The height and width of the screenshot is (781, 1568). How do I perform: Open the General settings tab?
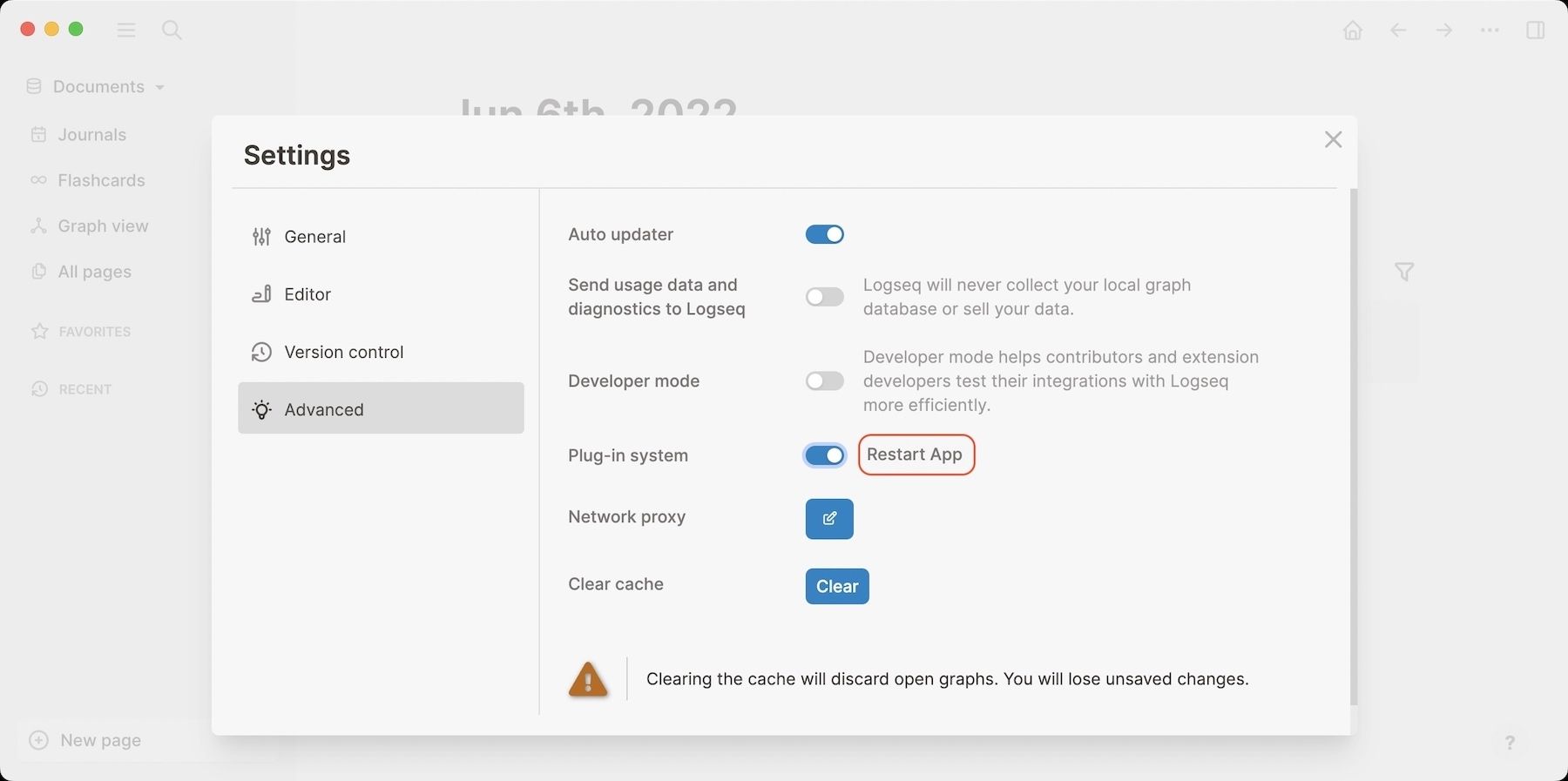pyautogui.click(x=314, y=237)
